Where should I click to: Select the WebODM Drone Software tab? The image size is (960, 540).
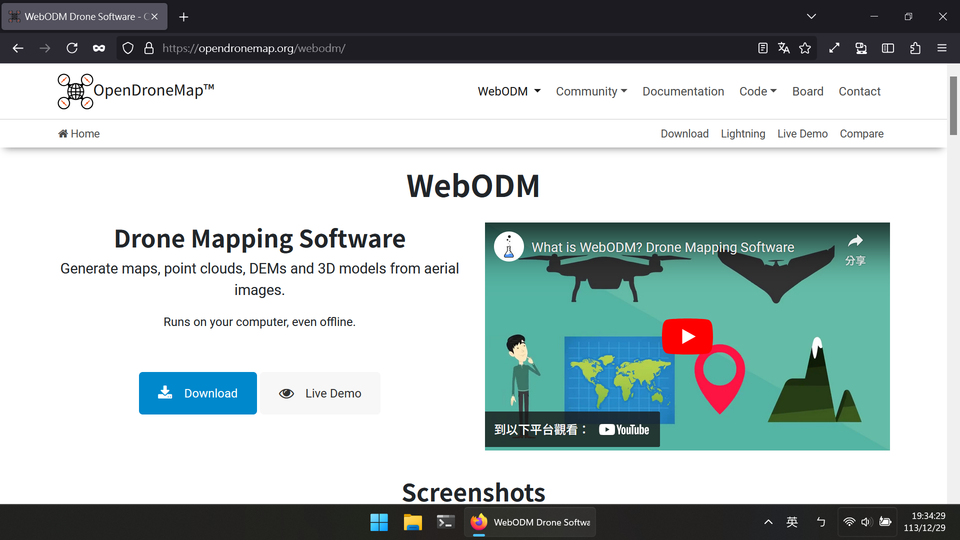tap(84, 17)
